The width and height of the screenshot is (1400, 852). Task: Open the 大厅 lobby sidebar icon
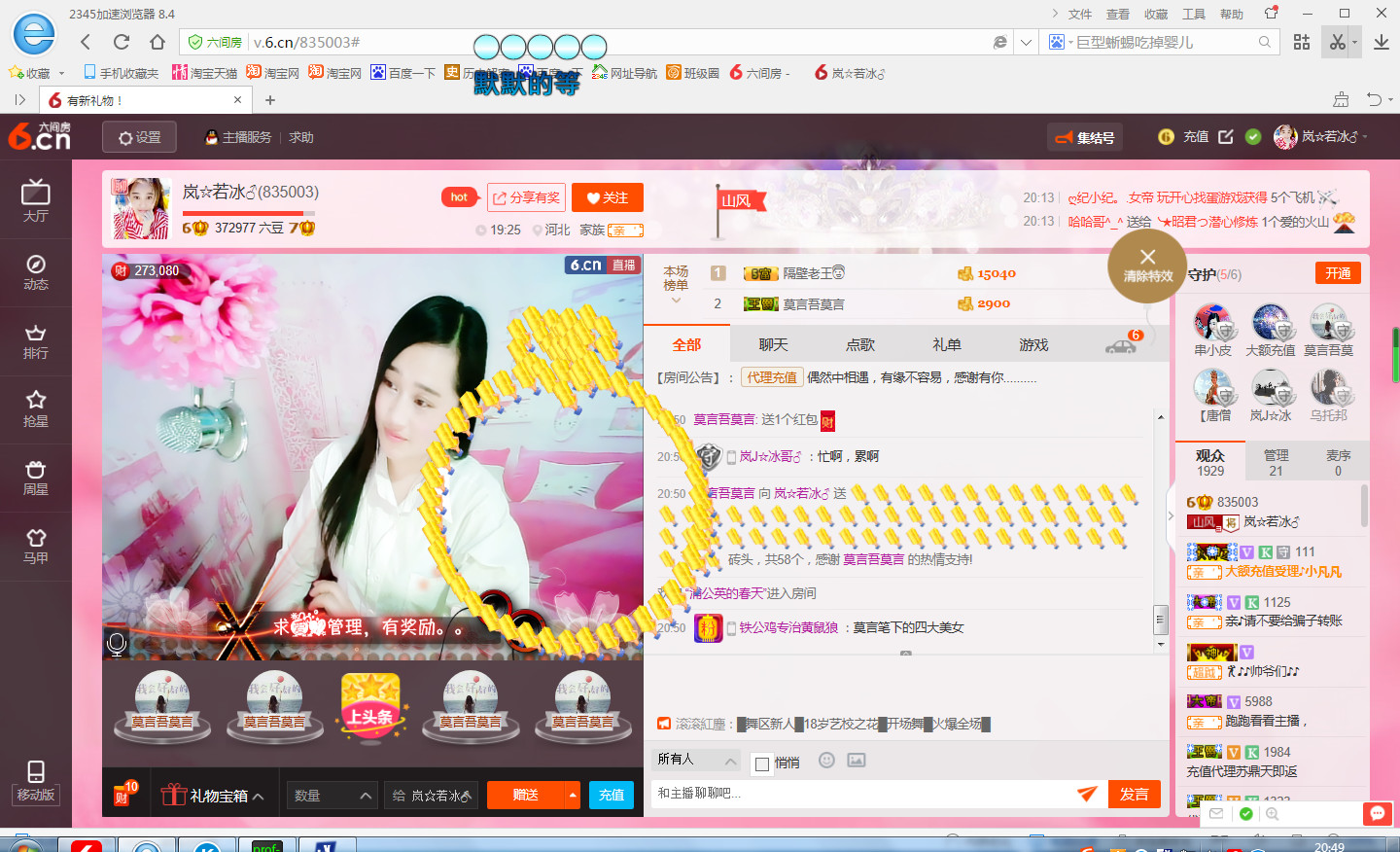[36, 200]
